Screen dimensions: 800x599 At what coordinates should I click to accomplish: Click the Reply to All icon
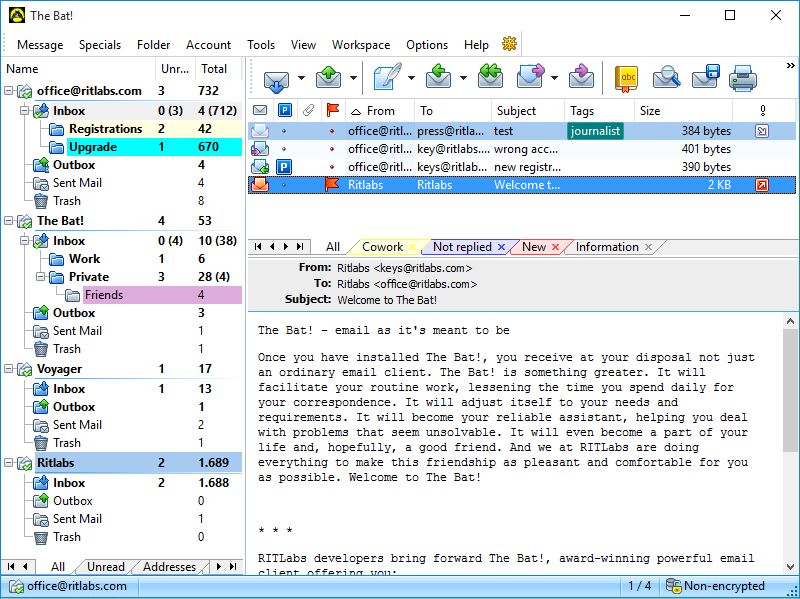490,77
